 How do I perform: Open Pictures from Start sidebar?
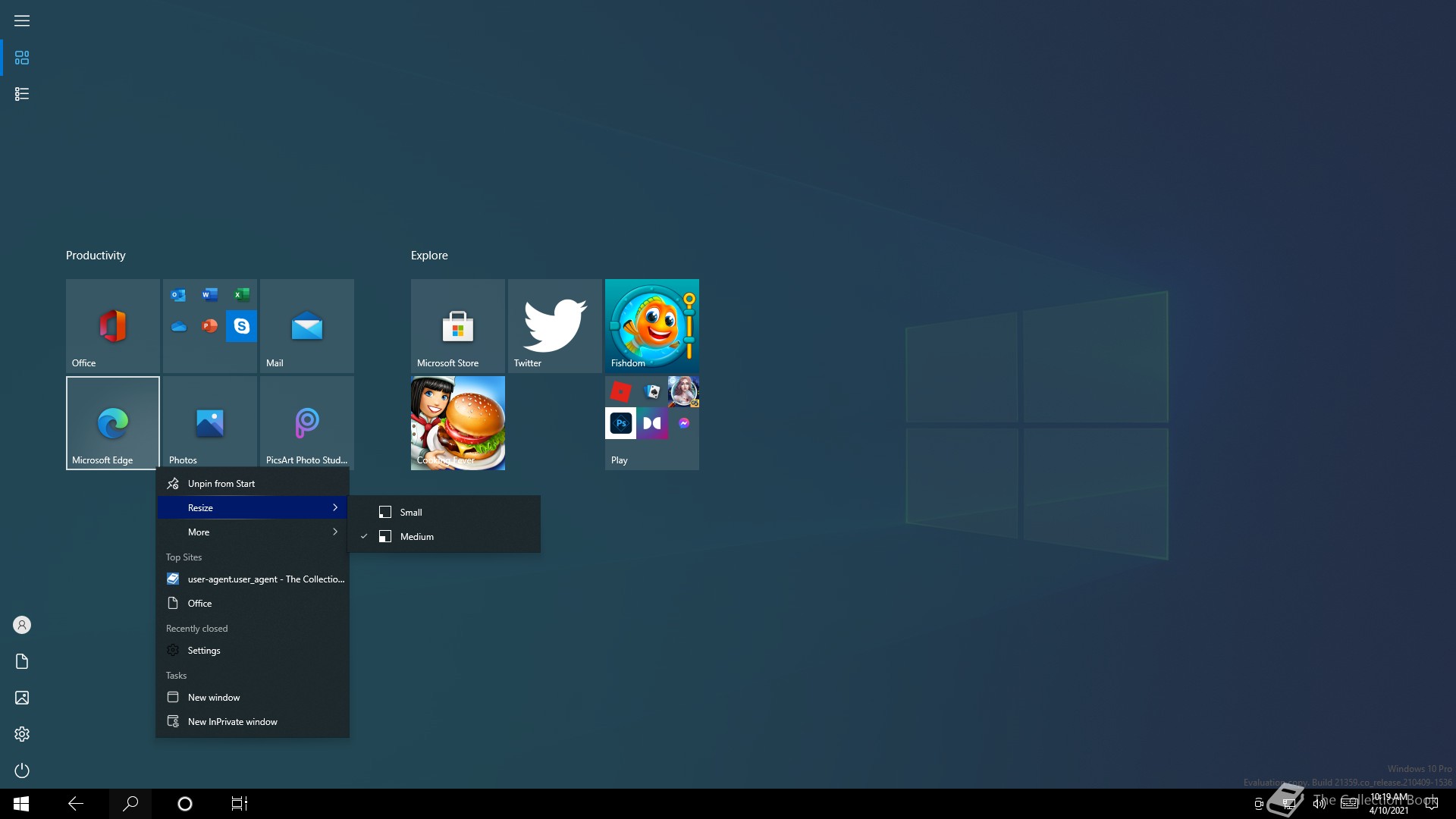[x=22, y=698]
